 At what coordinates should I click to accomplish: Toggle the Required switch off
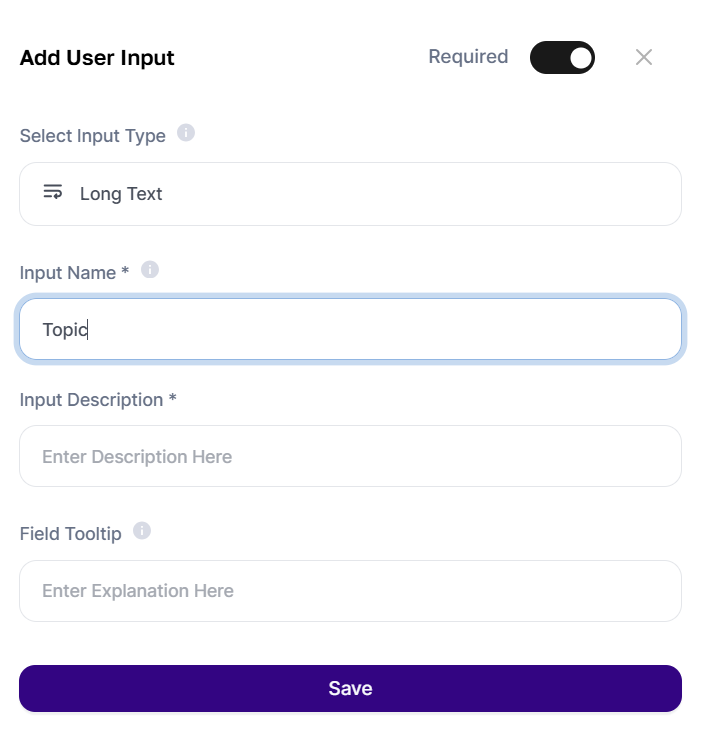click(562, 57)
